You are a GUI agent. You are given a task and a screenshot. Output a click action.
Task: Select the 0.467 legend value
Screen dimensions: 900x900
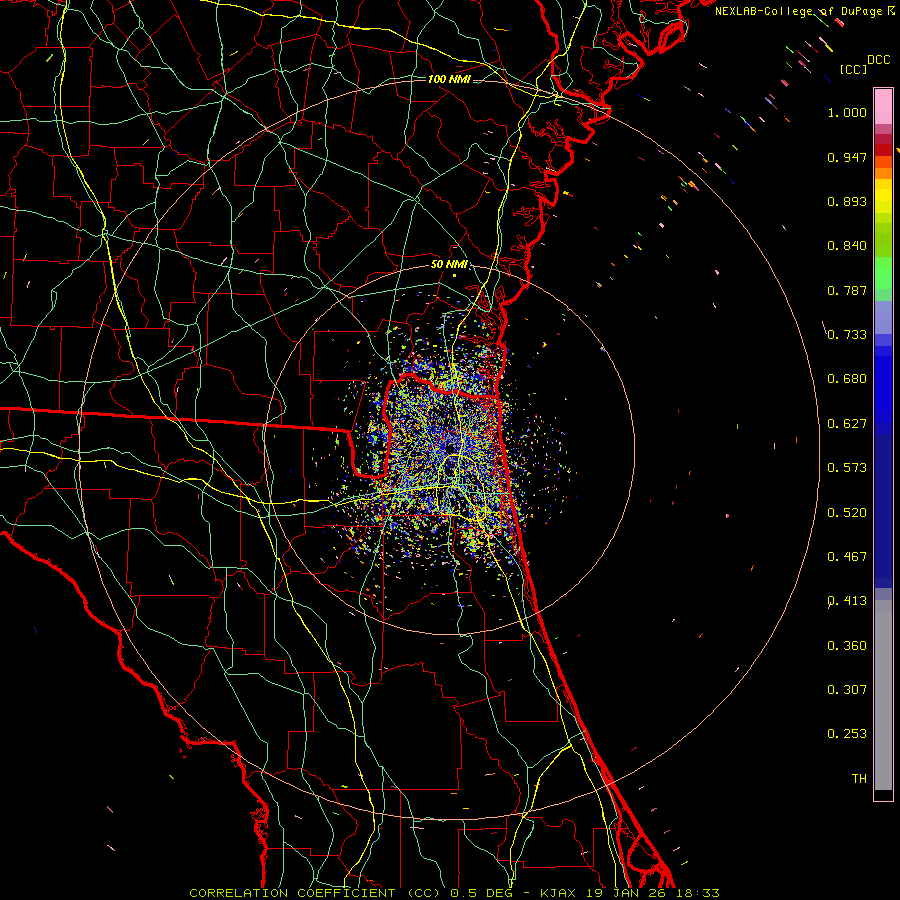(847, 557)
